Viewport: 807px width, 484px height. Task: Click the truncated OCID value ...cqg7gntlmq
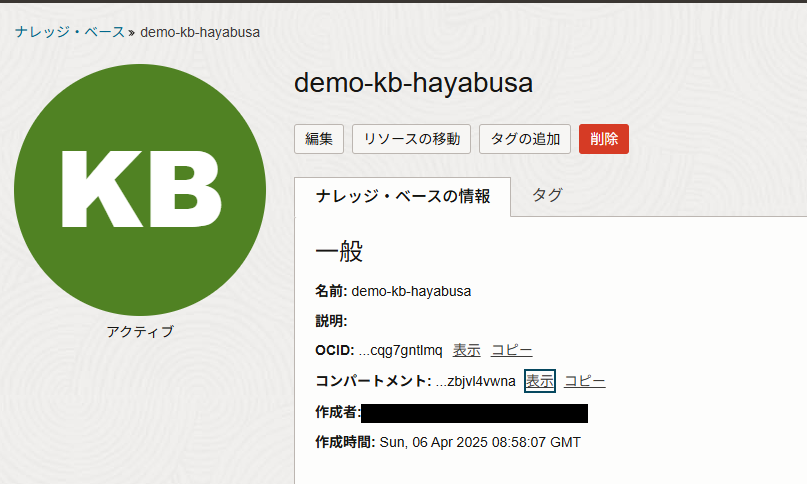(x=400, y=351)
